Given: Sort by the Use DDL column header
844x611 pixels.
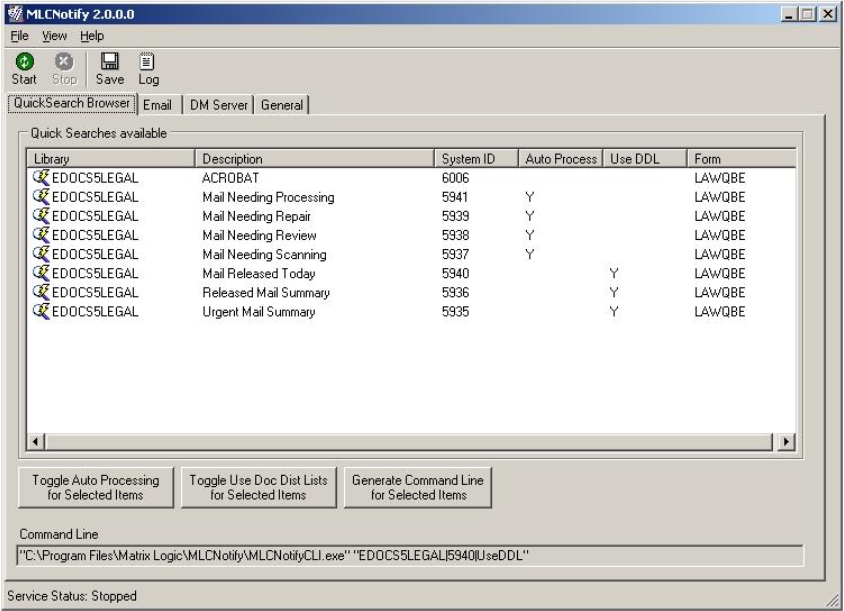Looking at the screenshot, I should [645, 159].
